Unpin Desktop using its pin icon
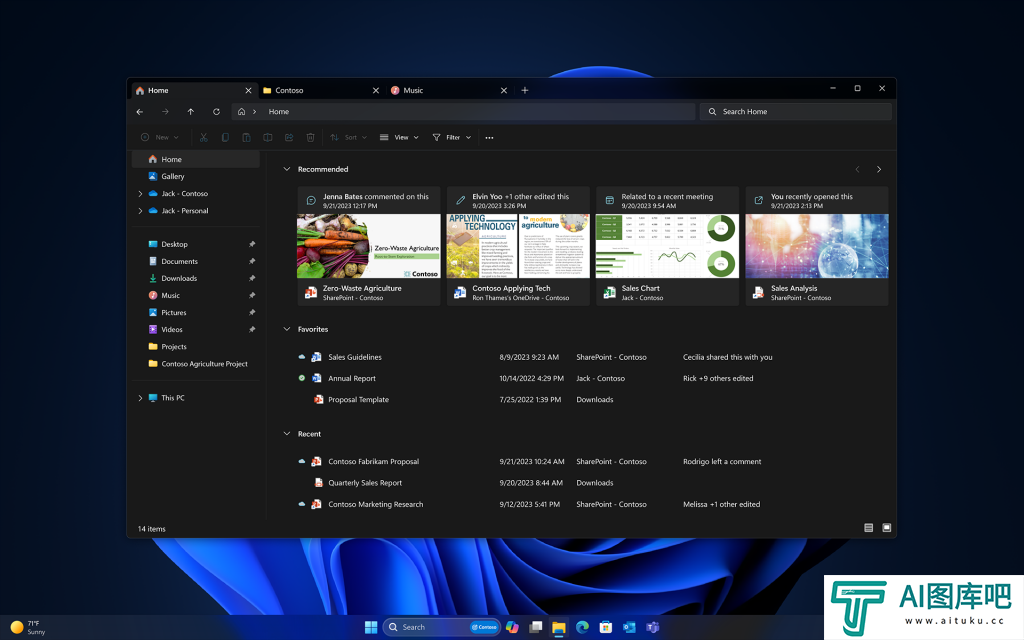 click(x=252, y=244)
